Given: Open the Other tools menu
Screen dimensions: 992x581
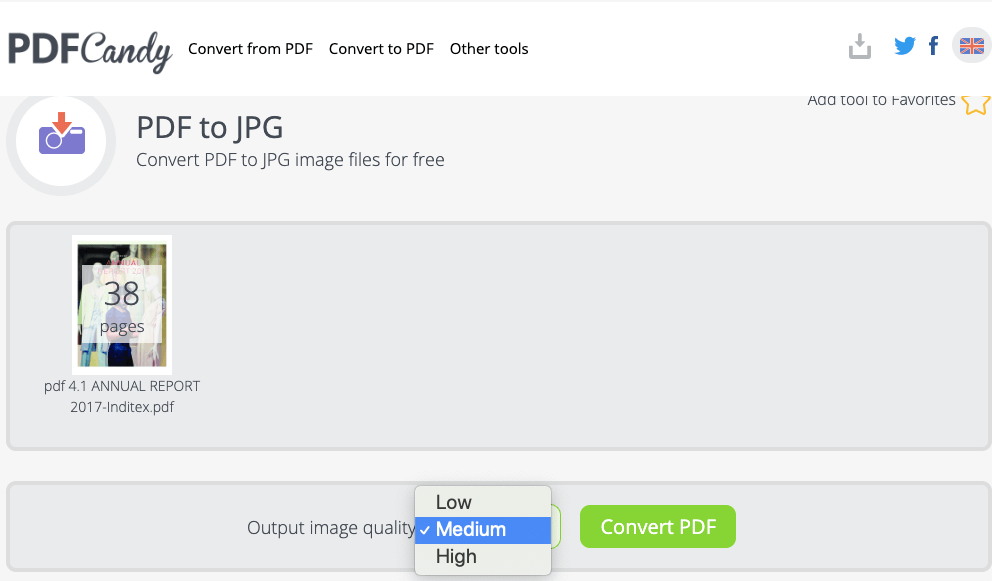Looking at the screenshot, I should tap(489, 49).
